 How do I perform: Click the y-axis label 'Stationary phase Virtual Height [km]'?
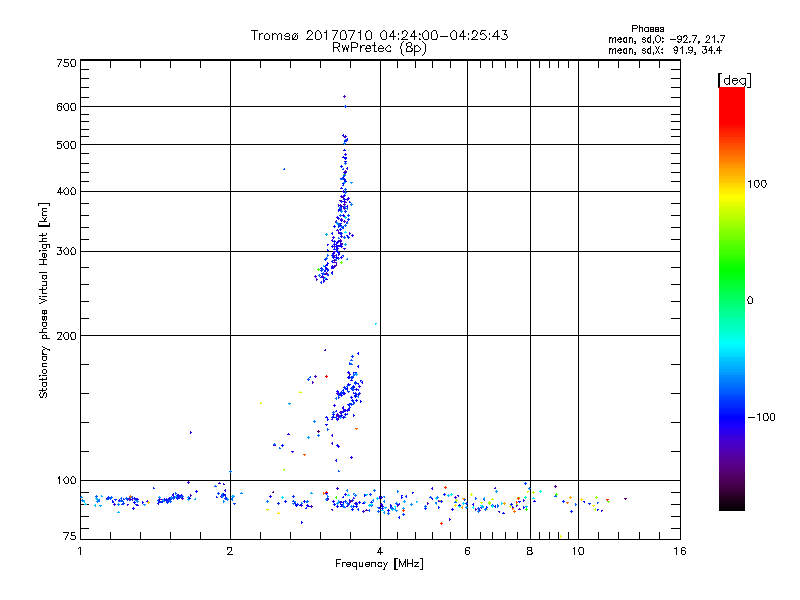pyautogui.click(x=43, y=300)
